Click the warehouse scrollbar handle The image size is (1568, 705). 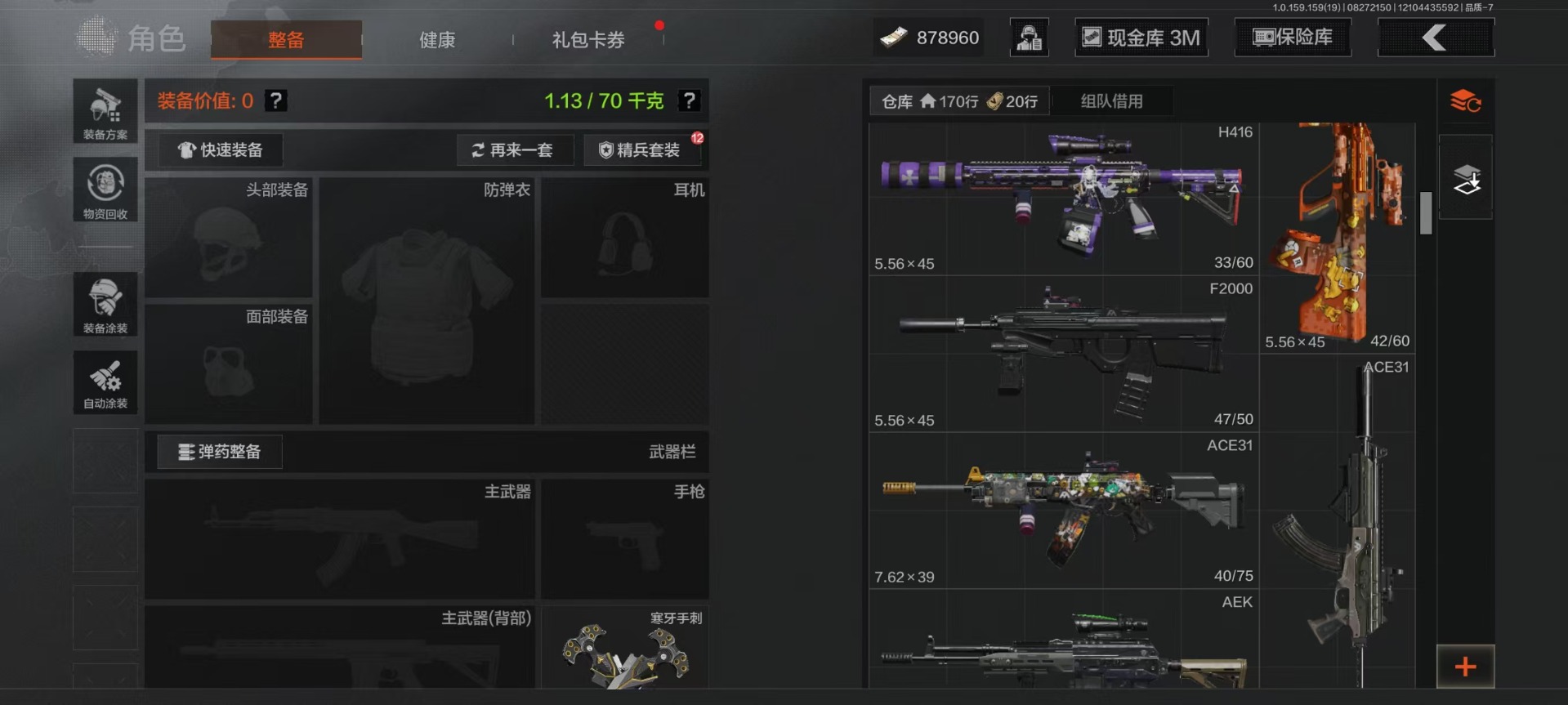[x=1426, y=213]
